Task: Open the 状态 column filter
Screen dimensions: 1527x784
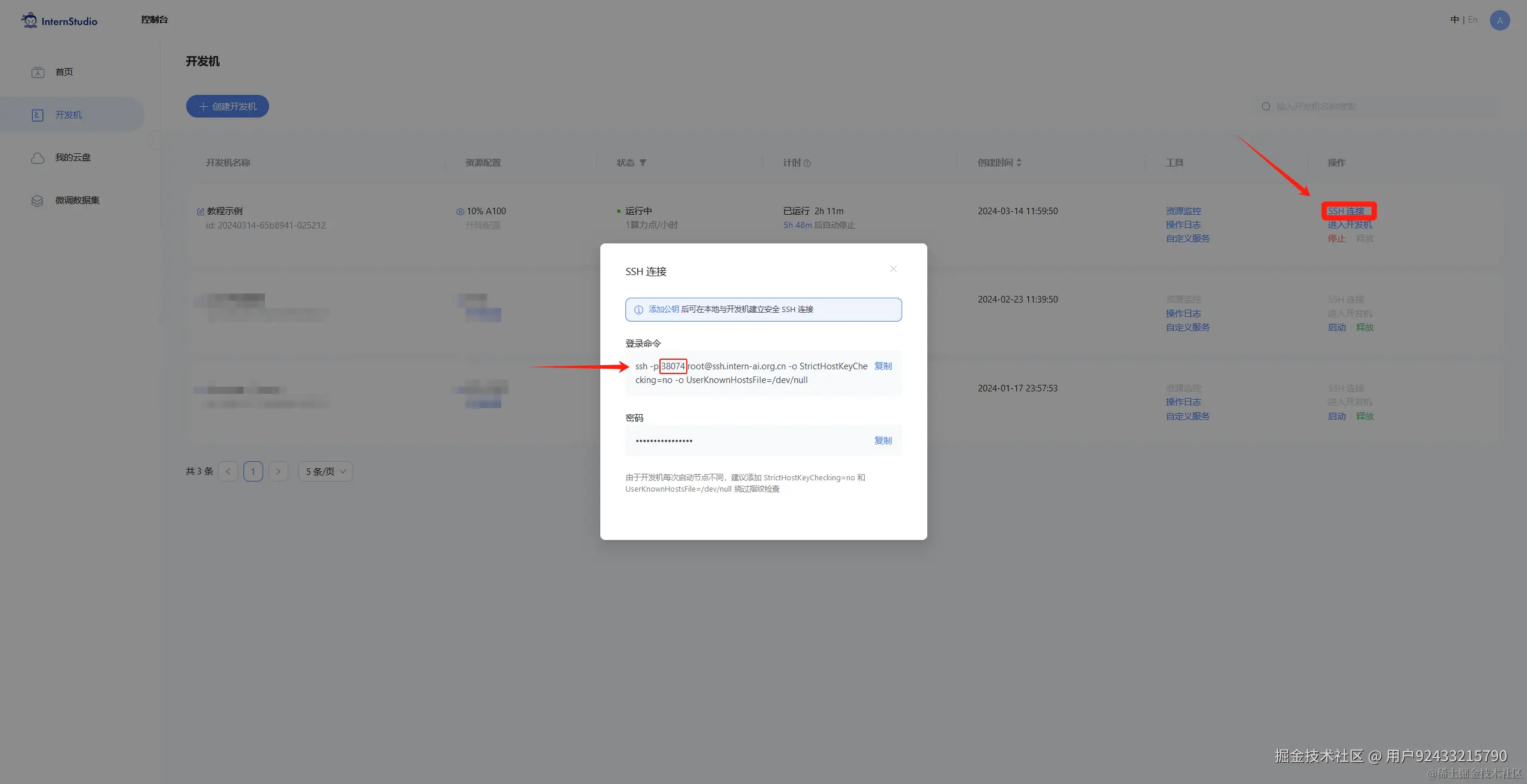Action: click(x=643, y=163)
